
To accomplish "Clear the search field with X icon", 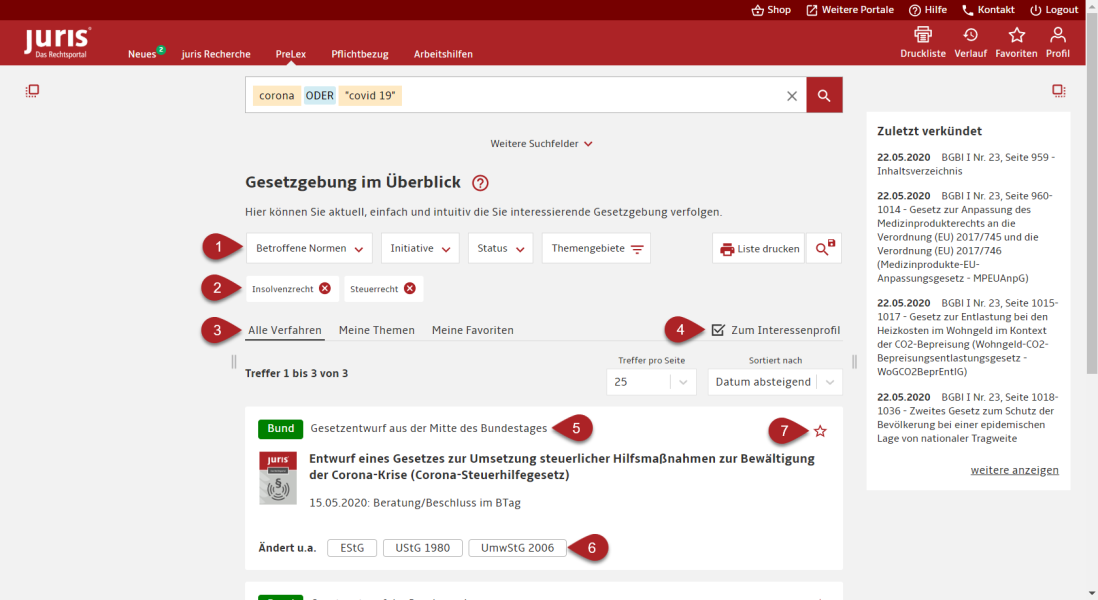I will click(x=792, y=96).
